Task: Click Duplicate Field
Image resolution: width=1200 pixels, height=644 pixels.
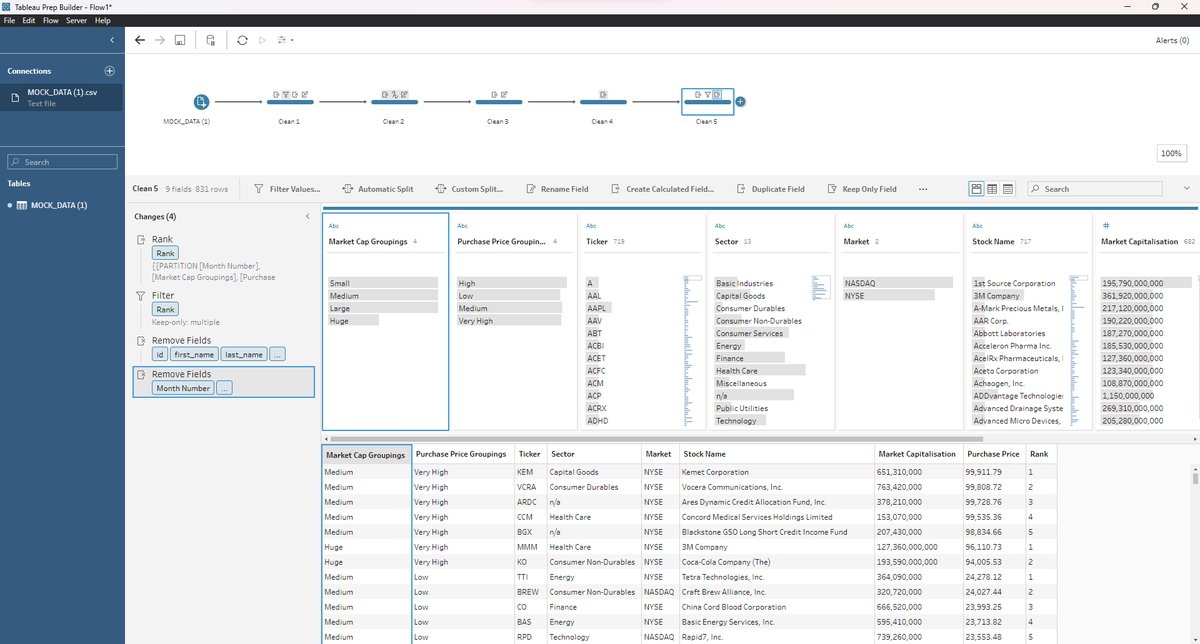Action: (771, 189)
